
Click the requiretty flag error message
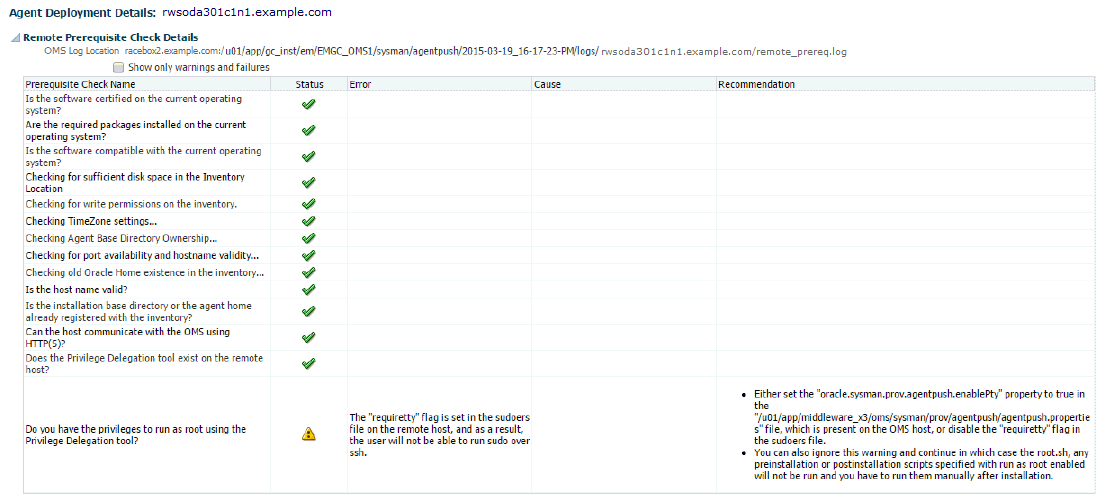pyautogui.click(x=438, y=434)
